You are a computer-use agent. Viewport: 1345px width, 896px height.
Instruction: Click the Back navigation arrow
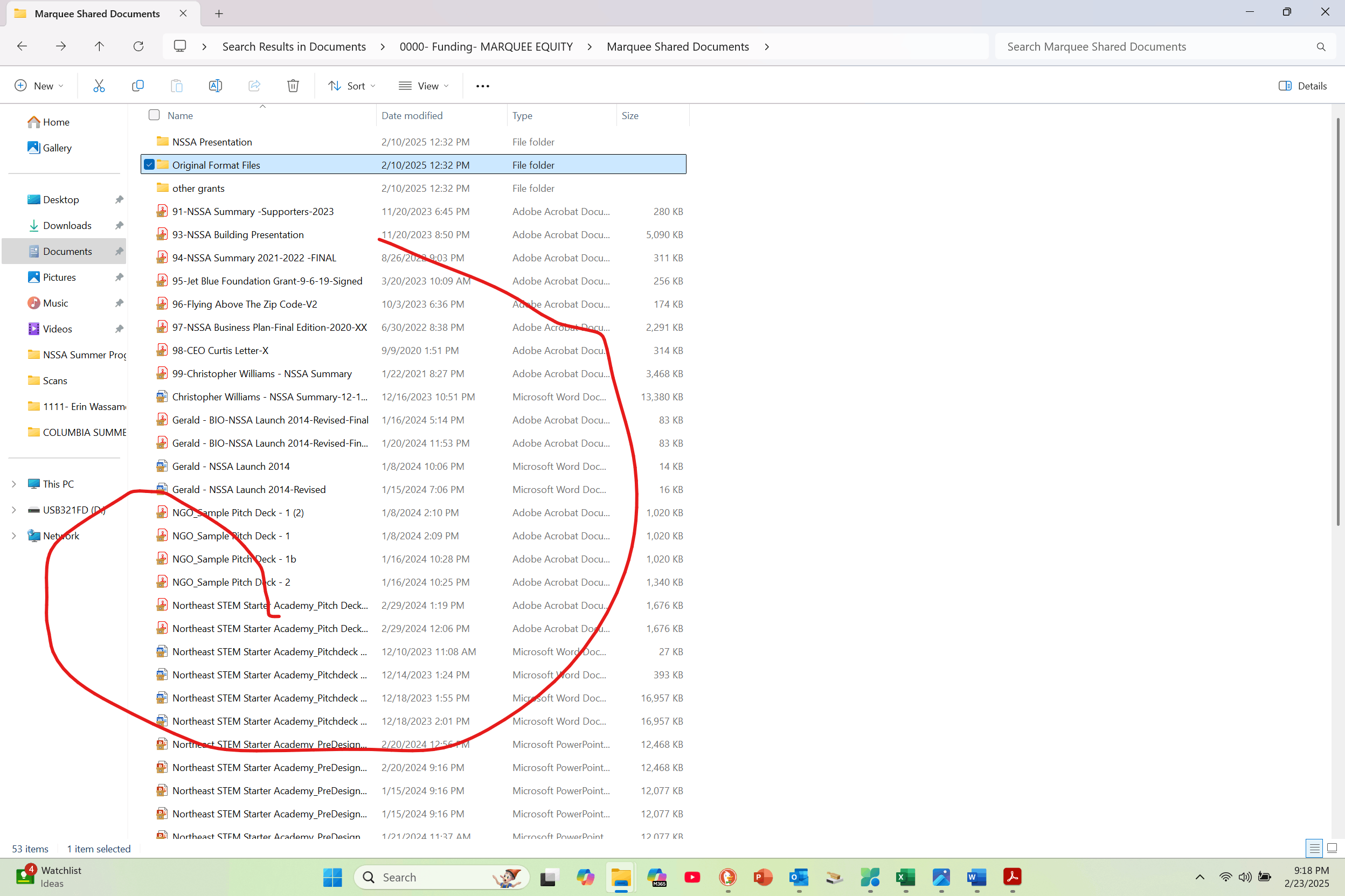coord(22,46)
